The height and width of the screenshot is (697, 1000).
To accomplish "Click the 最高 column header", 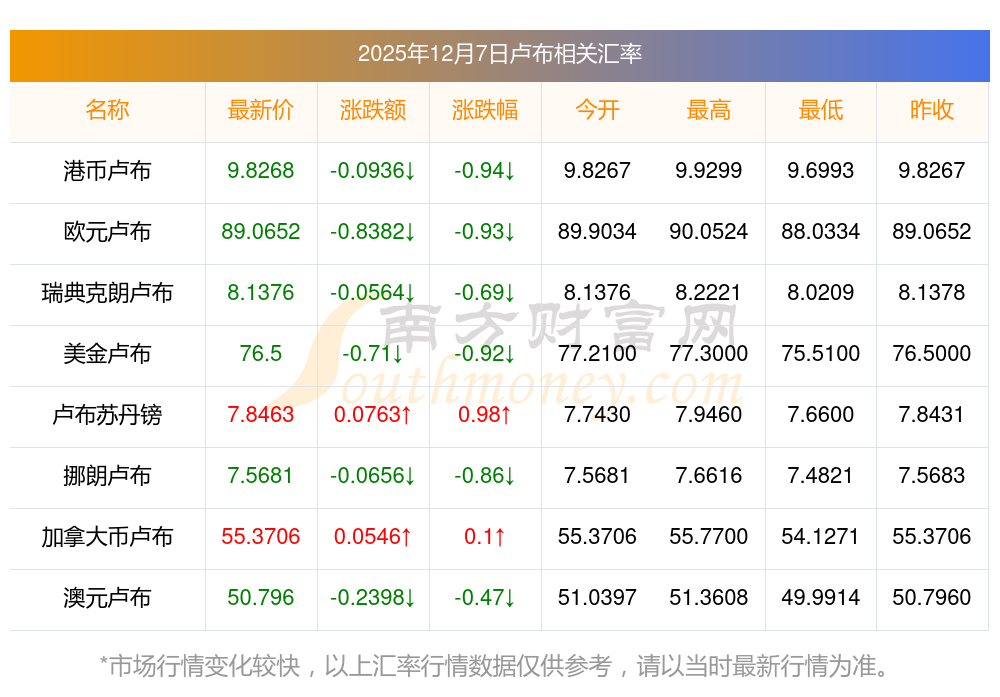I will (709, 110).
